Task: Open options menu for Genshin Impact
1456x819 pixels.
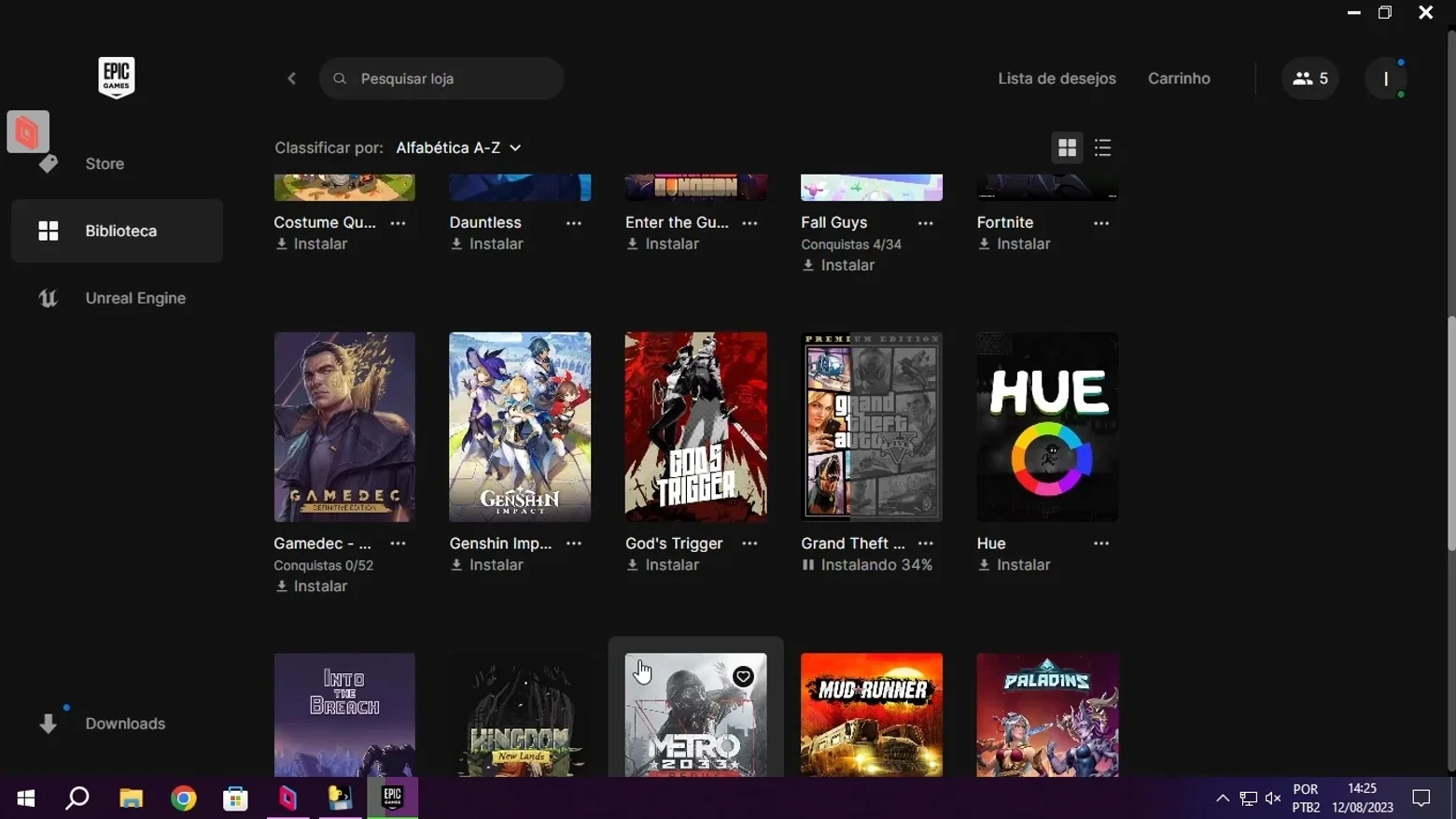Action: coord(574,544)
